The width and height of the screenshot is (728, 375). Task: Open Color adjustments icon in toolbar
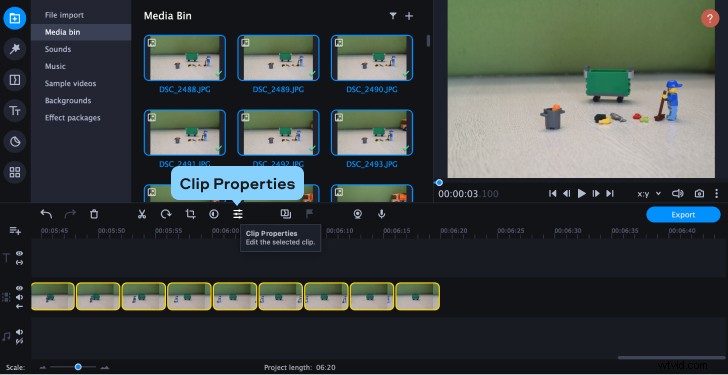point(214,214)
